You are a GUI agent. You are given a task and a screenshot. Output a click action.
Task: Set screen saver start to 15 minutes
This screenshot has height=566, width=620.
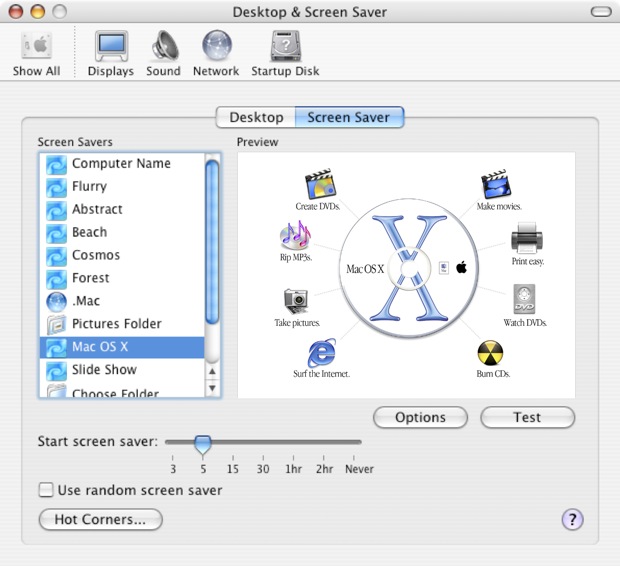[233, 469]
